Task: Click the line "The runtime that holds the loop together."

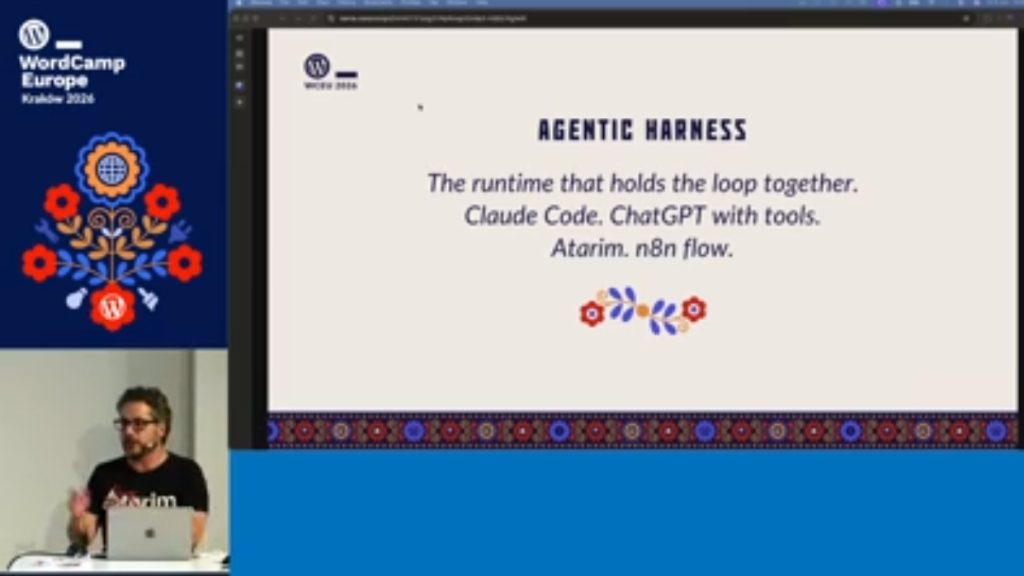Action: coord(643,184)
